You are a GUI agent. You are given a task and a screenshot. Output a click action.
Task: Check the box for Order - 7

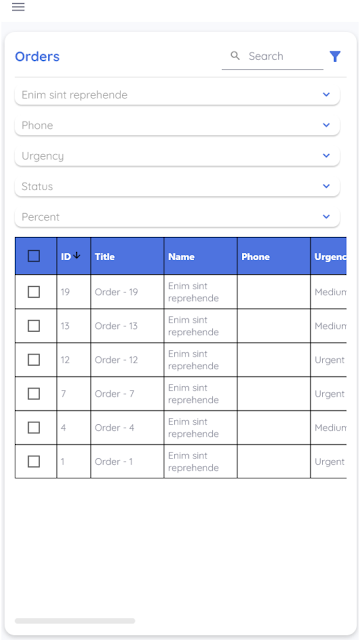(x=34, y=393)
